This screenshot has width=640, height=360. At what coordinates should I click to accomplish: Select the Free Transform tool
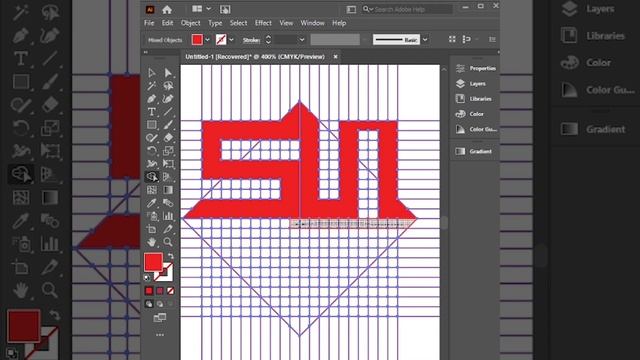point(168,164)
